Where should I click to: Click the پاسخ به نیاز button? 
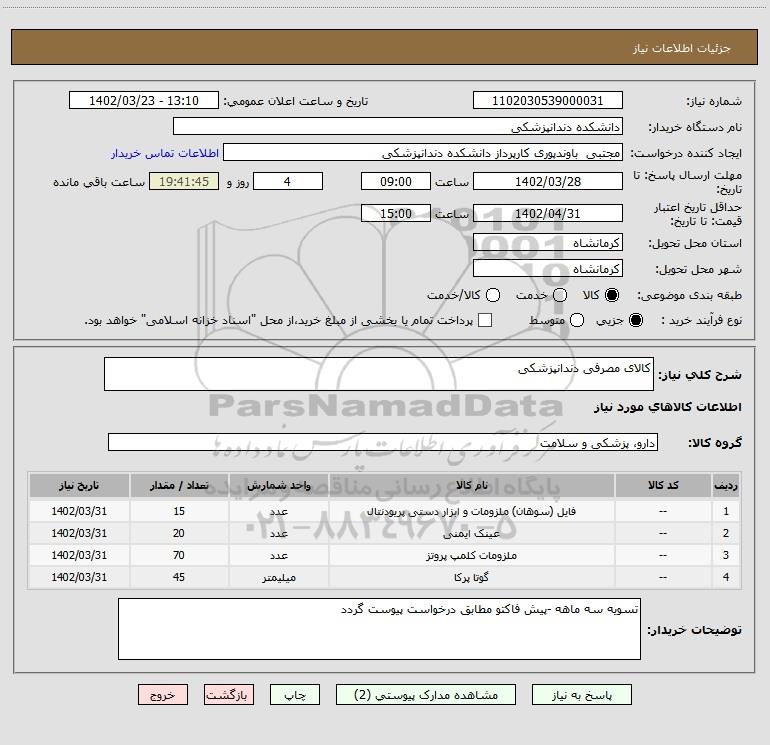[x=582, y=695]
